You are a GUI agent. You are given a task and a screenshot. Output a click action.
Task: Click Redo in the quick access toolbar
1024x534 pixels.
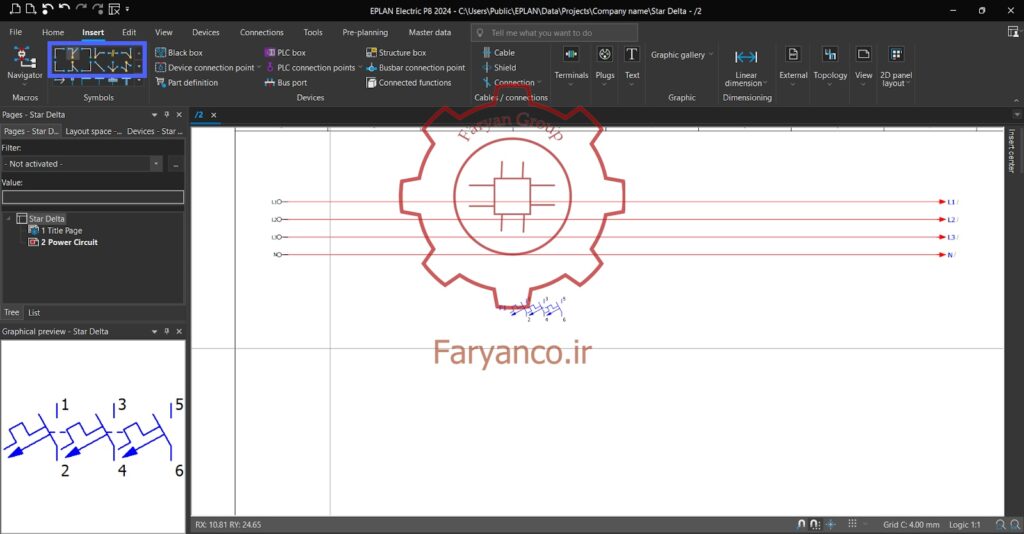point(81,9)
